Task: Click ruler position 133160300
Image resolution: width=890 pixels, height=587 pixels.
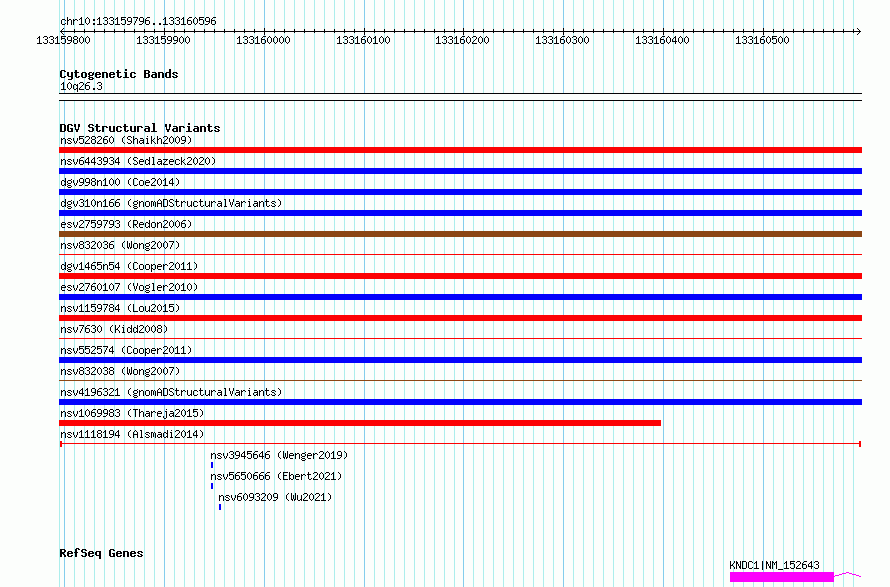Action: pyautogui.click(x=562, y=40)
